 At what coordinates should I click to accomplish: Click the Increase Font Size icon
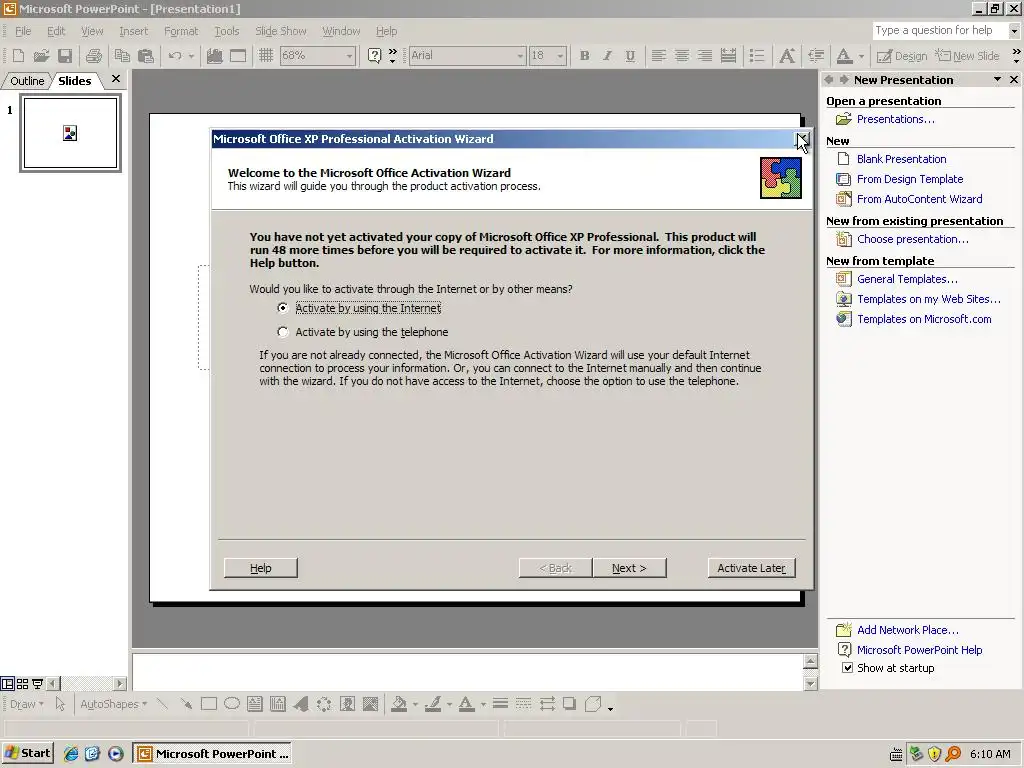787,56
